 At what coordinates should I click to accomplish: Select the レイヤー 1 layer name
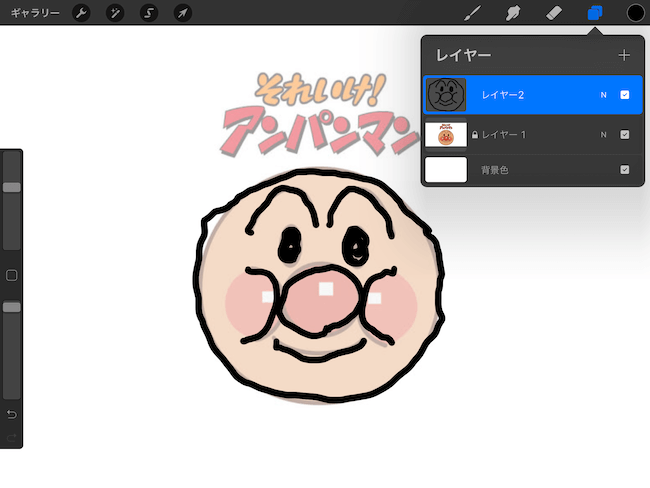coord(504,135)
